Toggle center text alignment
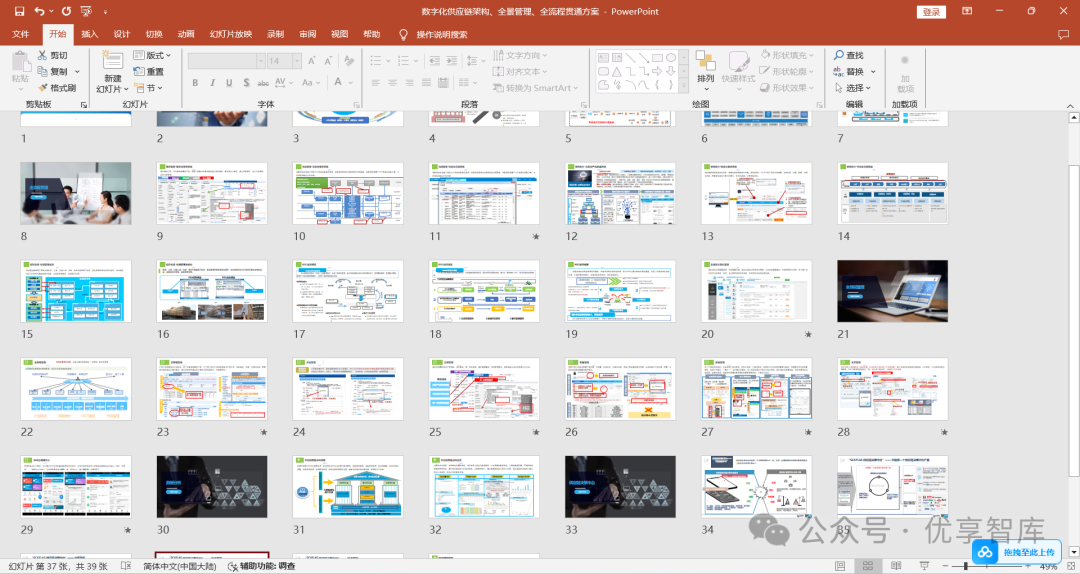Screen dimensions: 1080x574 pyautogui.click(x=393, y=83)
